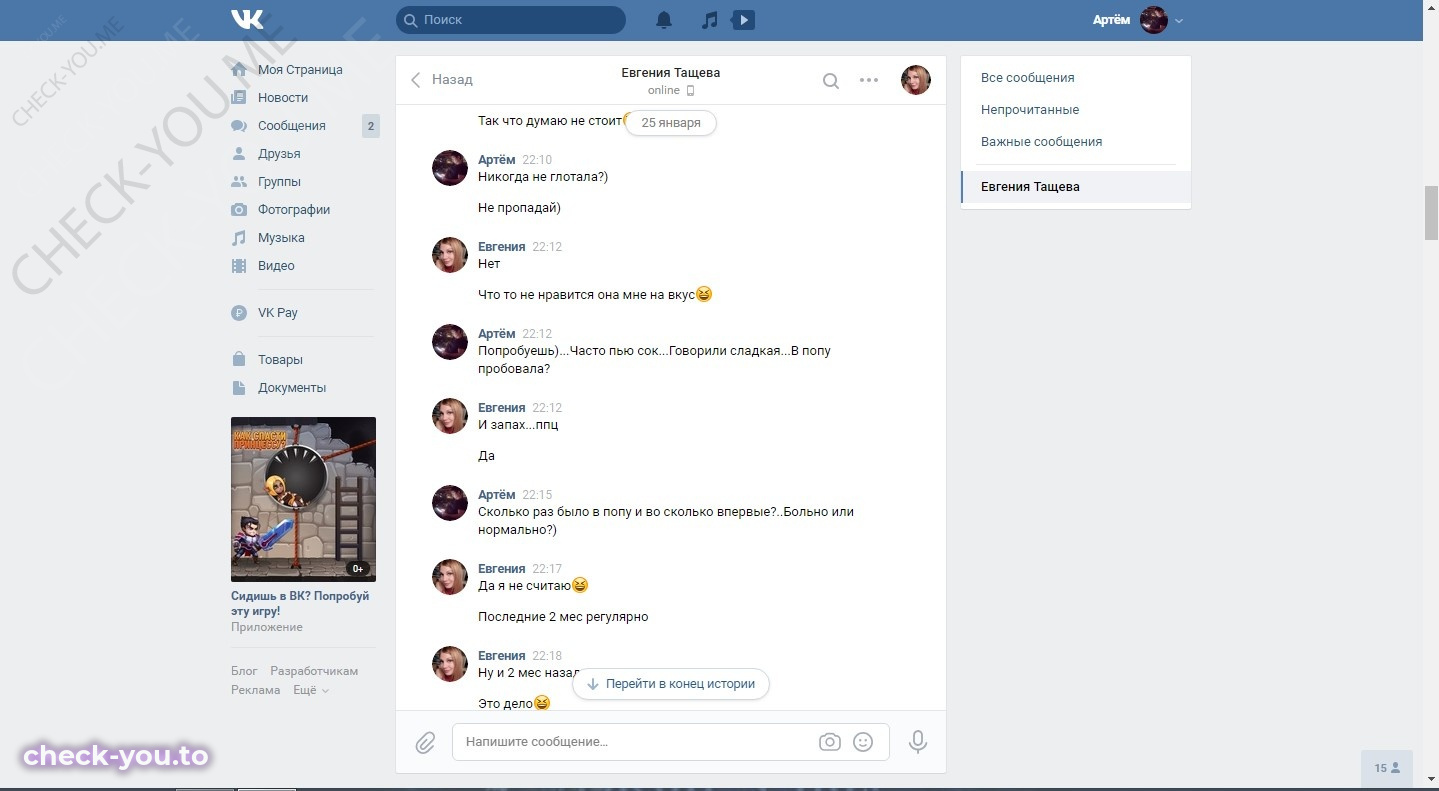Click the video play icon in header
This screenshot has width=1439, height=791.
point(744,20)
